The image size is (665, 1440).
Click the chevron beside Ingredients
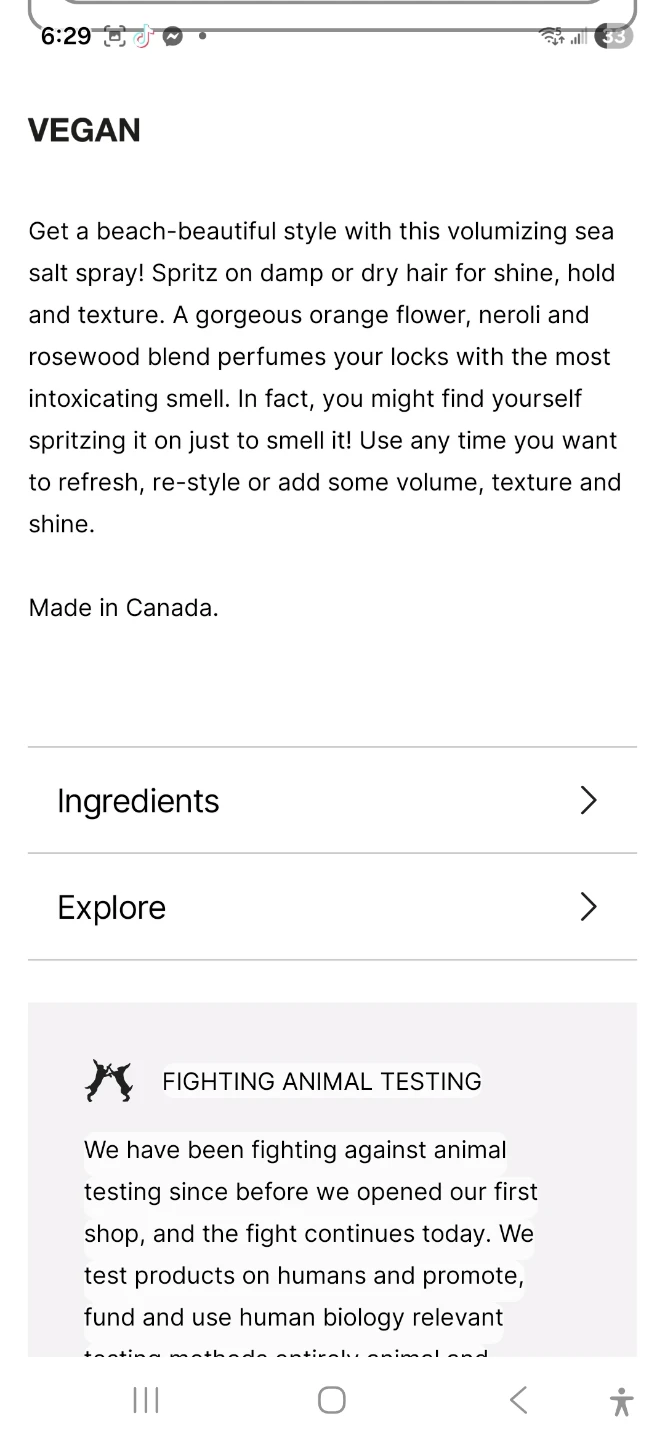(588, 800)
